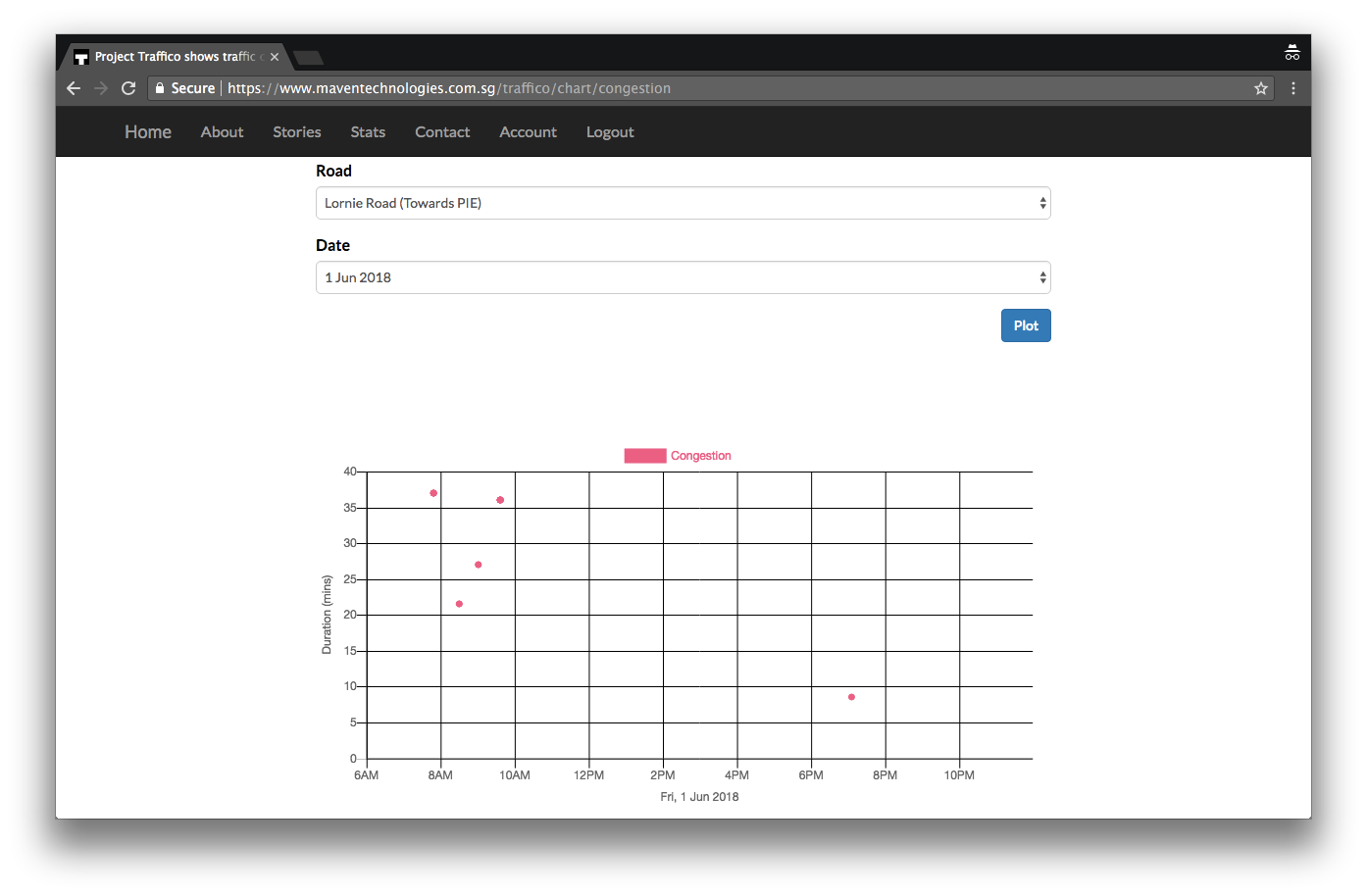
Task: Reload the page with refresh icon
Action: coord(128,88)
